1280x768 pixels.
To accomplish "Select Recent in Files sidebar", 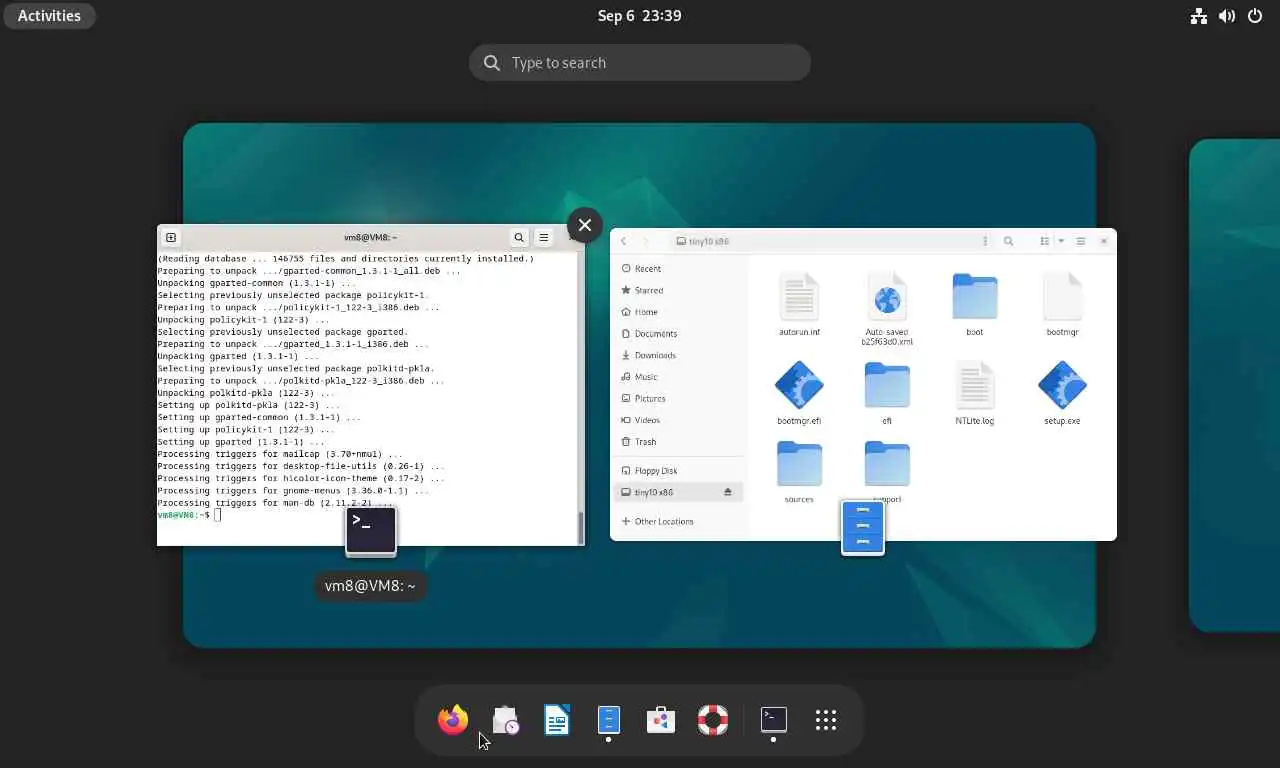I will point(678,269).
